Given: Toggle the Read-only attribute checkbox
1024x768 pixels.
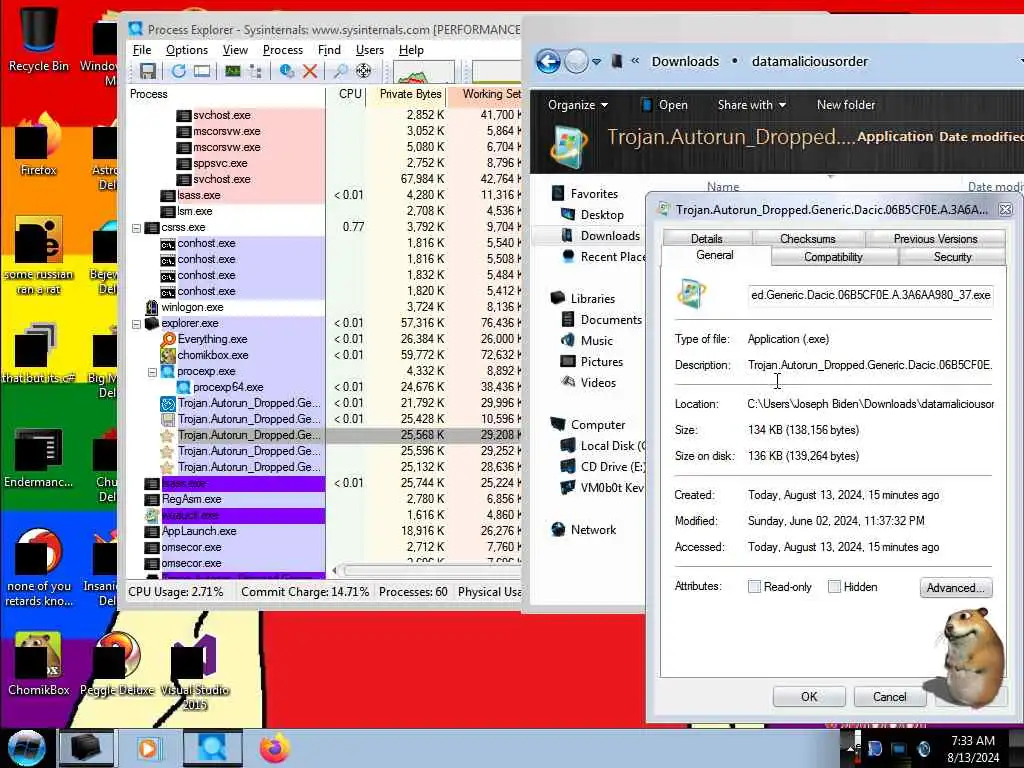Looking at the screenshot, I should click(x=754, y=586).
